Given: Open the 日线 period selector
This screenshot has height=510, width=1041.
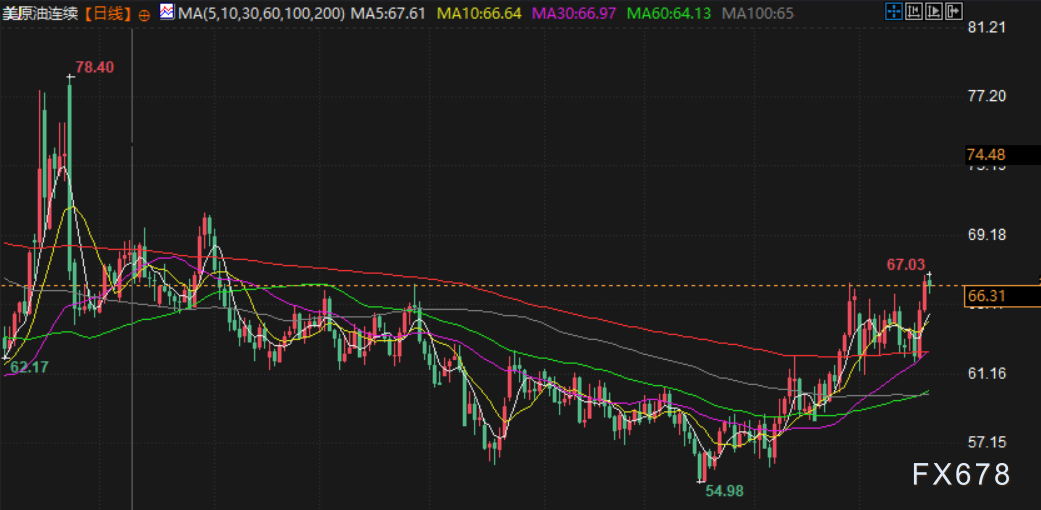Looking at the screenshot, I should click(x=108, y=15).
